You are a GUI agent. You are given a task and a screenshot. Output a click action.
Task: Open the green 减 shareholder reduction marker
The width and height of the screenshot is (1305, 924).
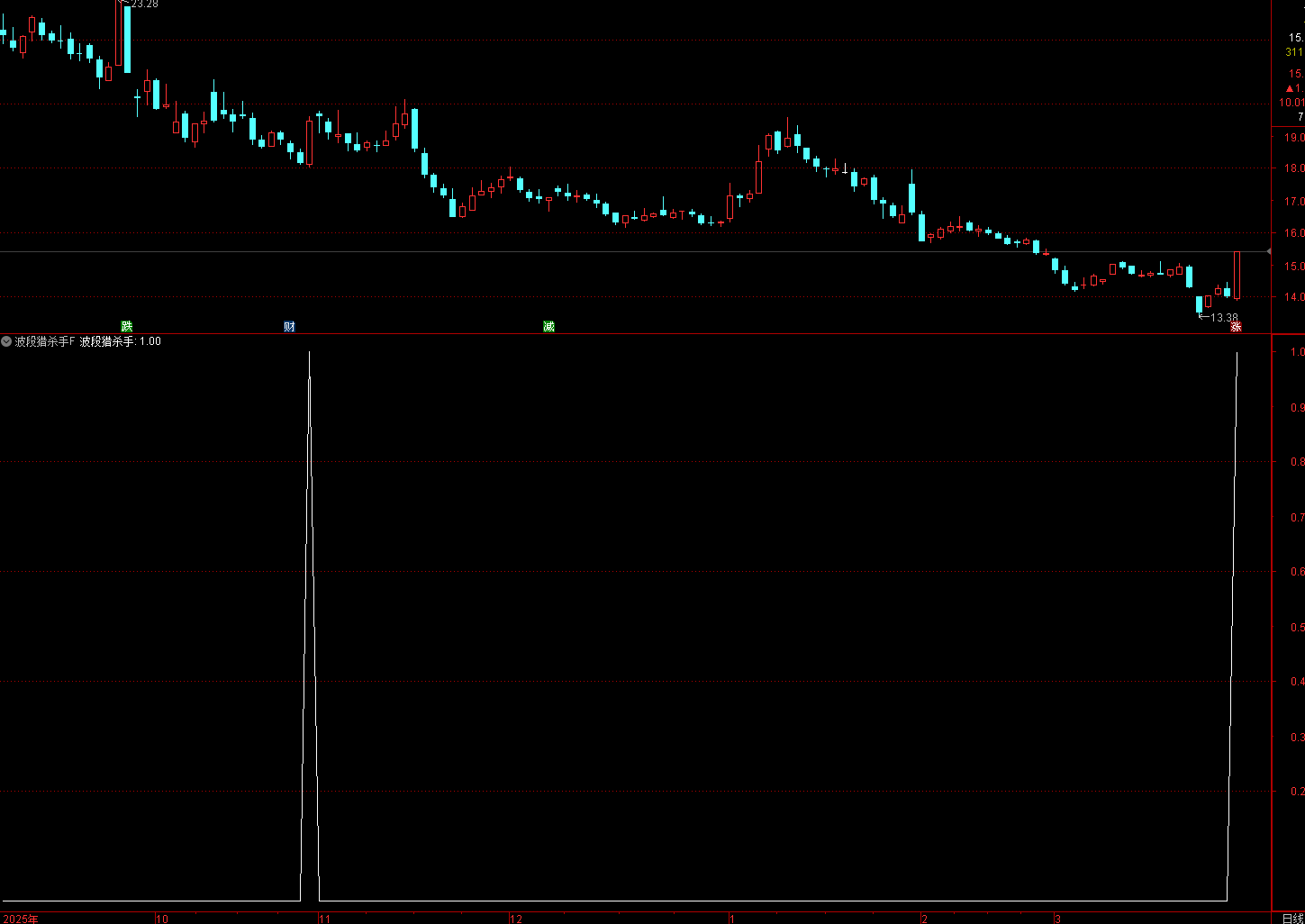tap(548, 326)
